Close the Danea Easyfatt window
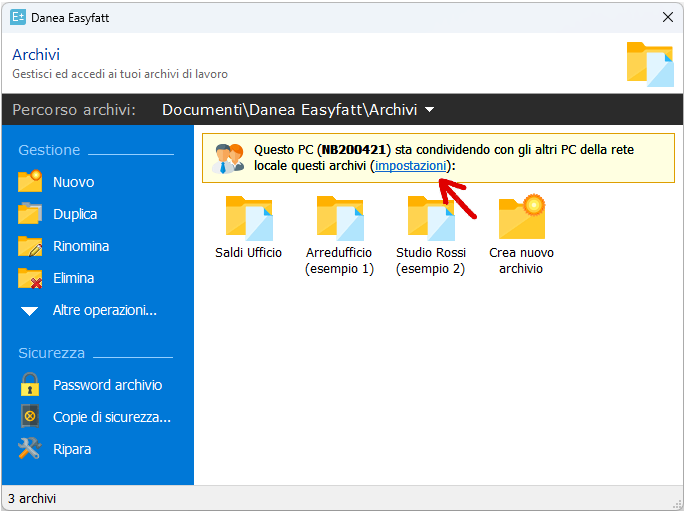 tap(668, 17)
